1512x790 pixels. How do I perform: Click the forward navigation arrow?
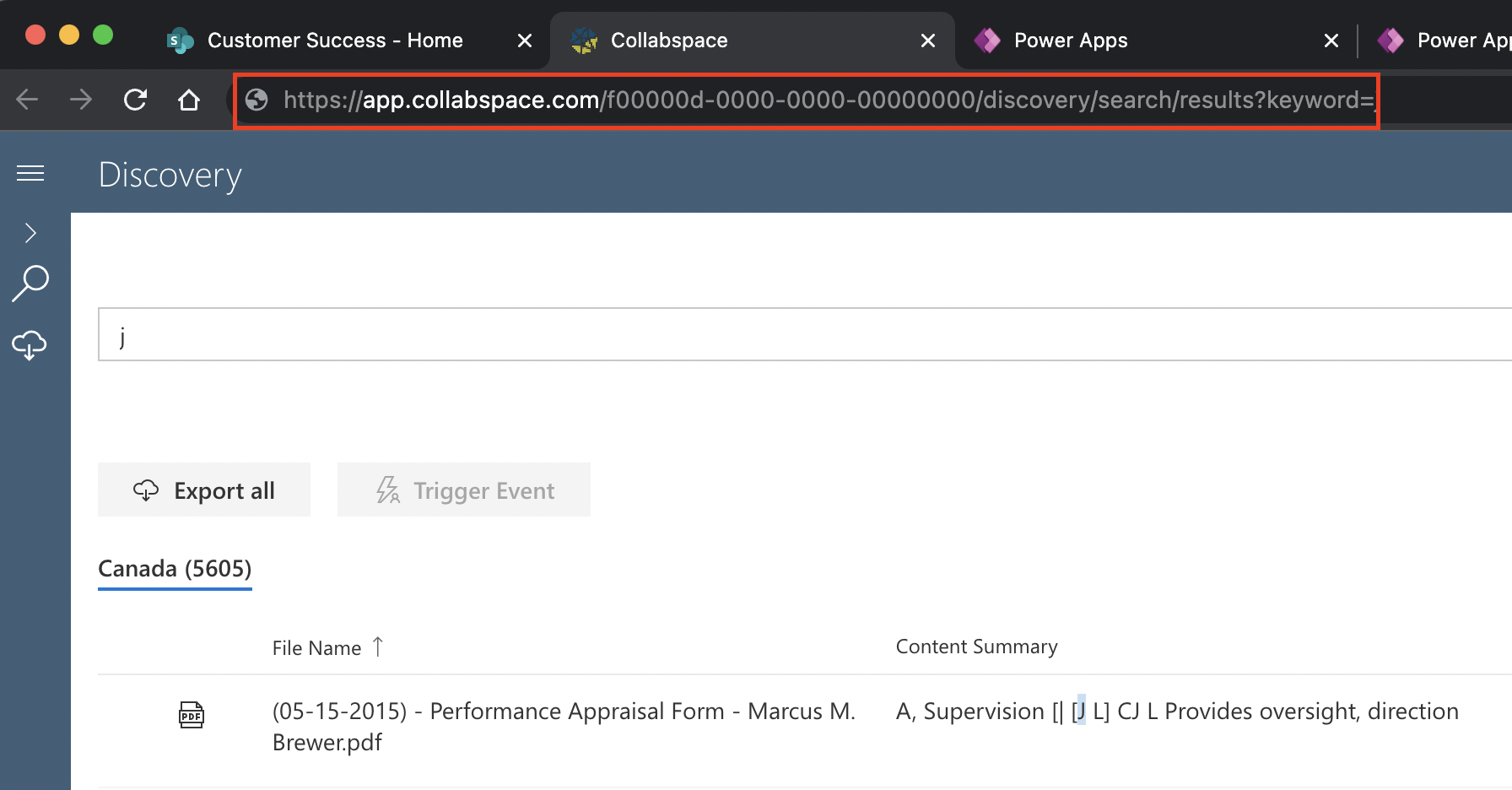click(x=81, y=100)
